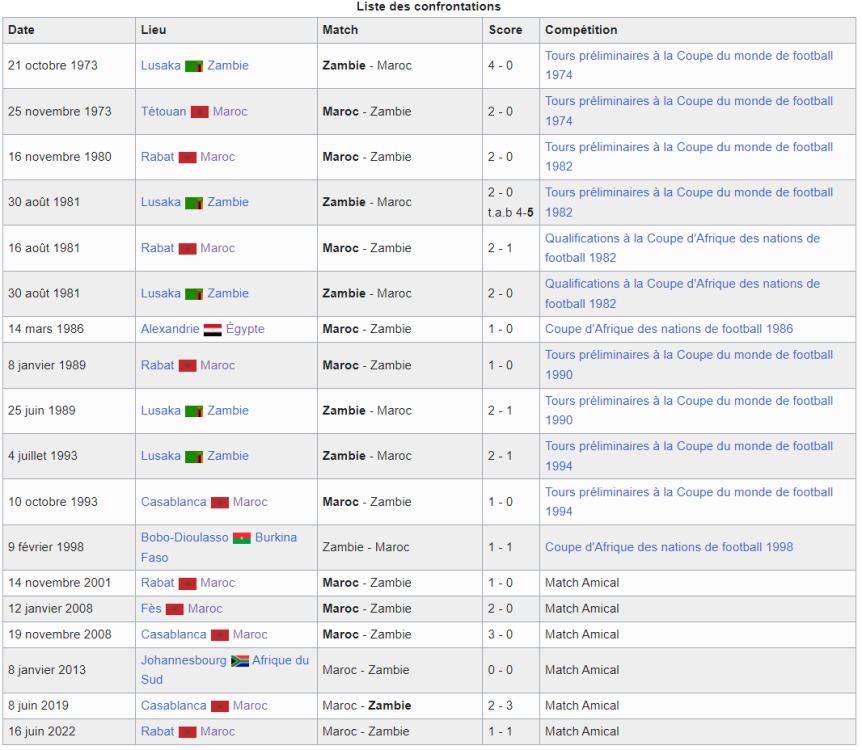
Task: Open the Tétouan city link
Action: coord(163,112)
